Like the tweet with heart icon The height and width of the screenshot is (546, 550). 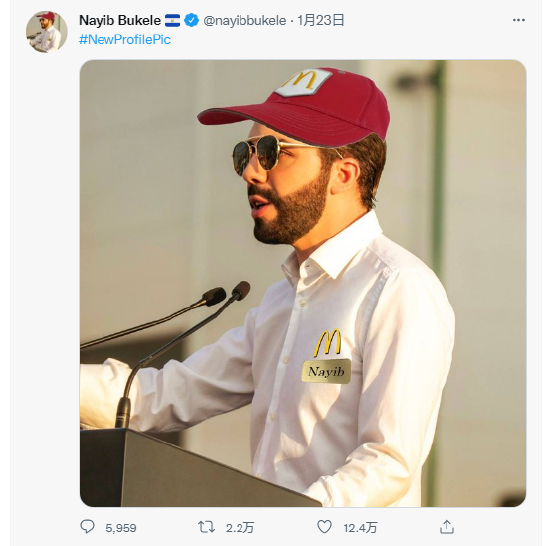tap(324, 527)
